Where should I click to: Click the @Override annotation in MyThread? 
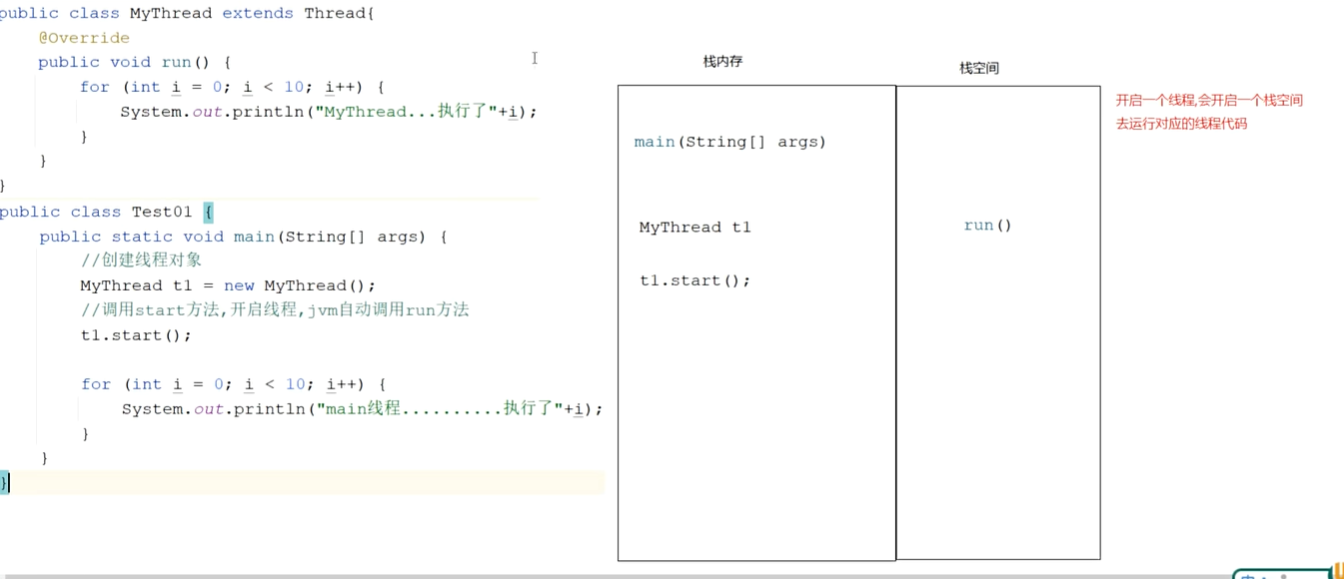84,38
